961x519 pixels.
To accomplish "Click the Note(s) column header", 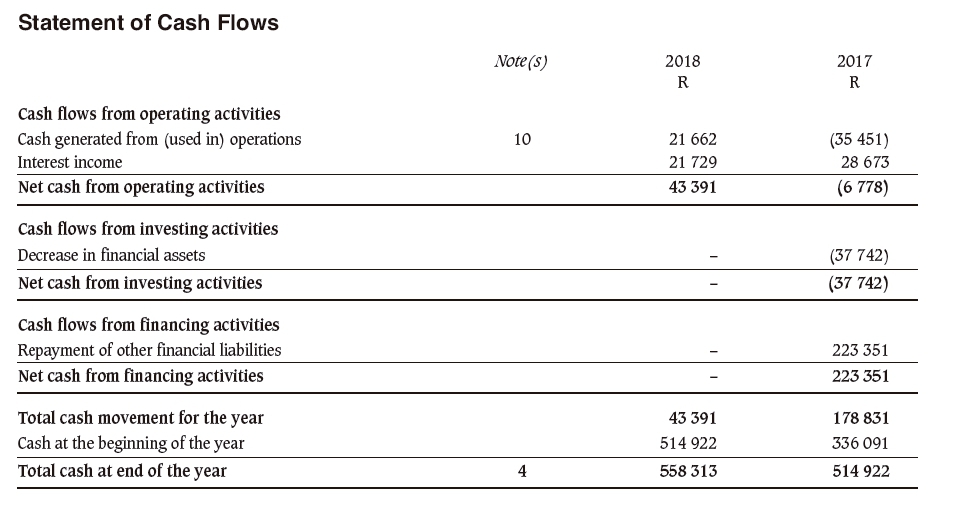I will (x=521, y=61).
